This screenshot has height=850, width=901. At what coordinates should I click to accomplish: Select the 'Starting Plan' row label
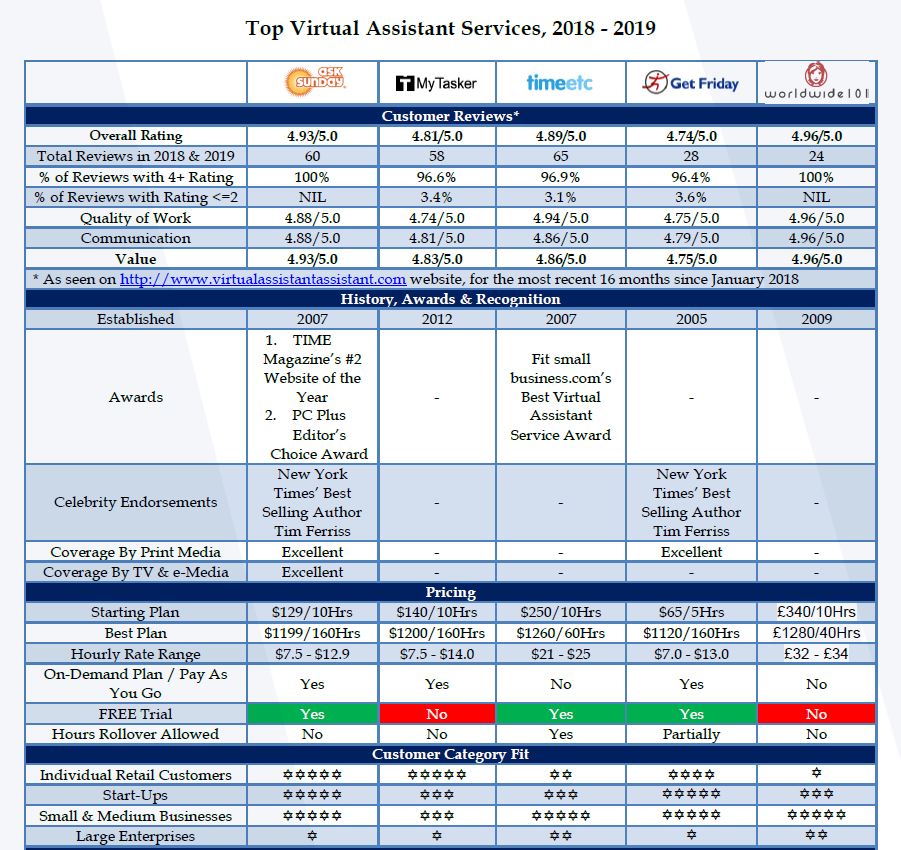coord(136,612)
